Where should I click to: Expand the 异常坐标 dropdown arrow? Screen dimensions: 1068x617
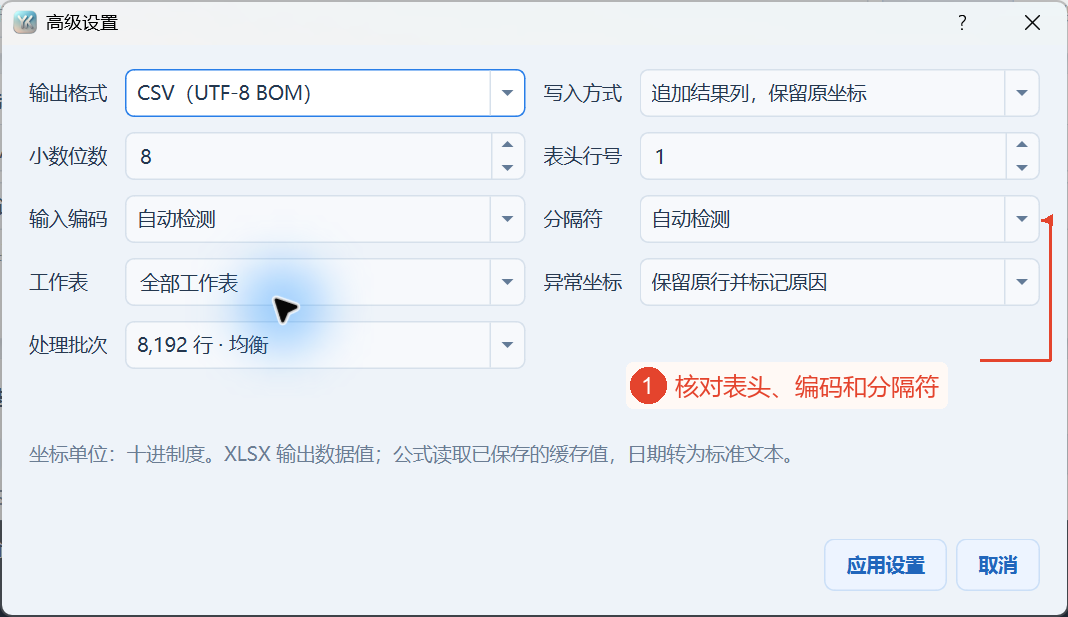(x=1021, y=282)
